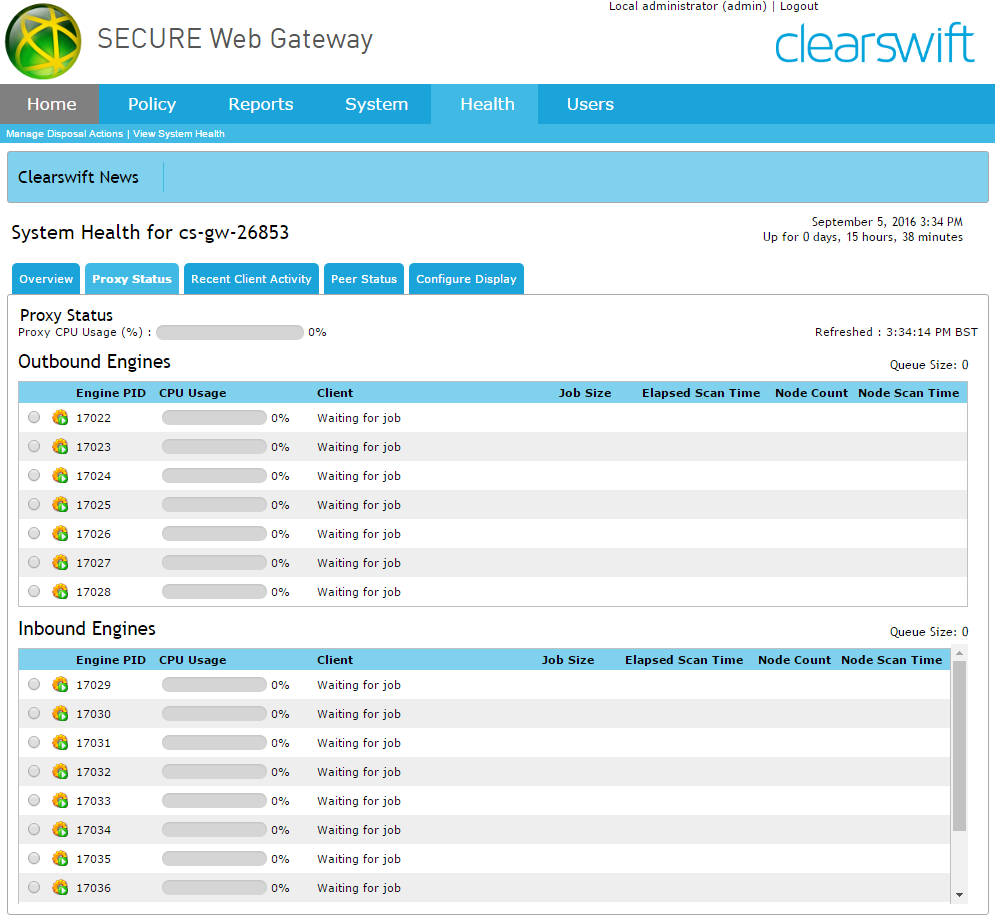Open the Recent Client Activity tab
This screenshot has height=917, width=995.
[251, 279]
